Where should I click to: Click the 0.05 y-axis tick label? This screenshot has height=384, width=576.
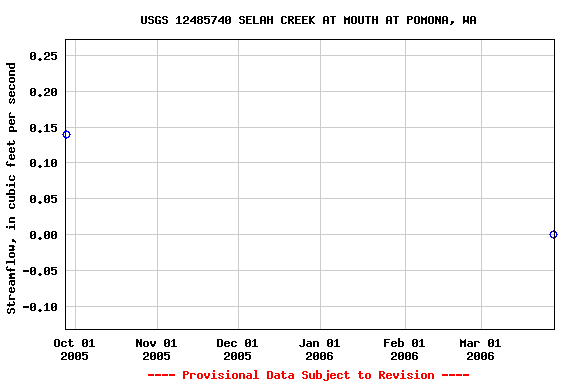pos(43,199)
